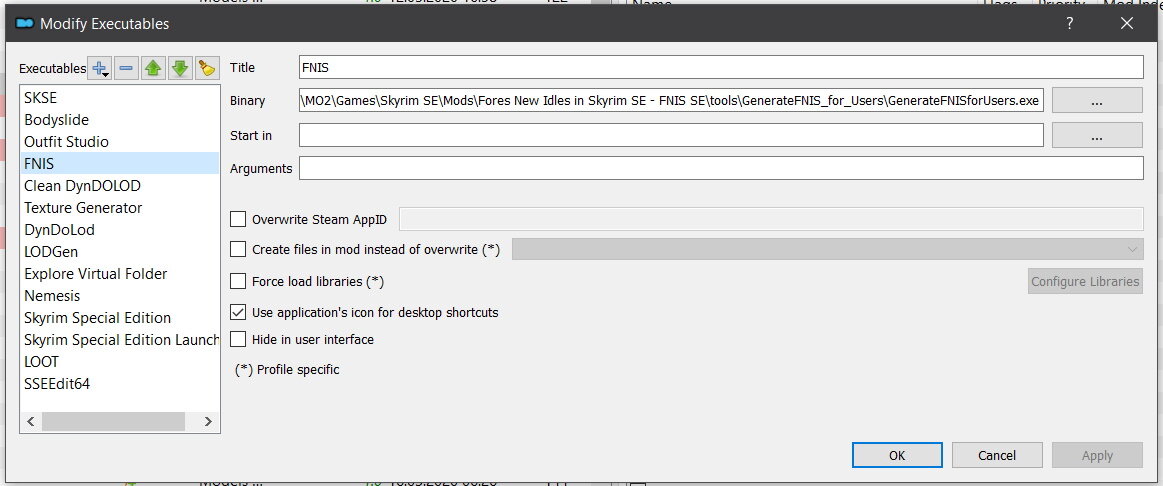This screenshot has height=486, width=1163.
Task: Click the Mod Organizer icon in title bar
Action: (x=24, y=24)
